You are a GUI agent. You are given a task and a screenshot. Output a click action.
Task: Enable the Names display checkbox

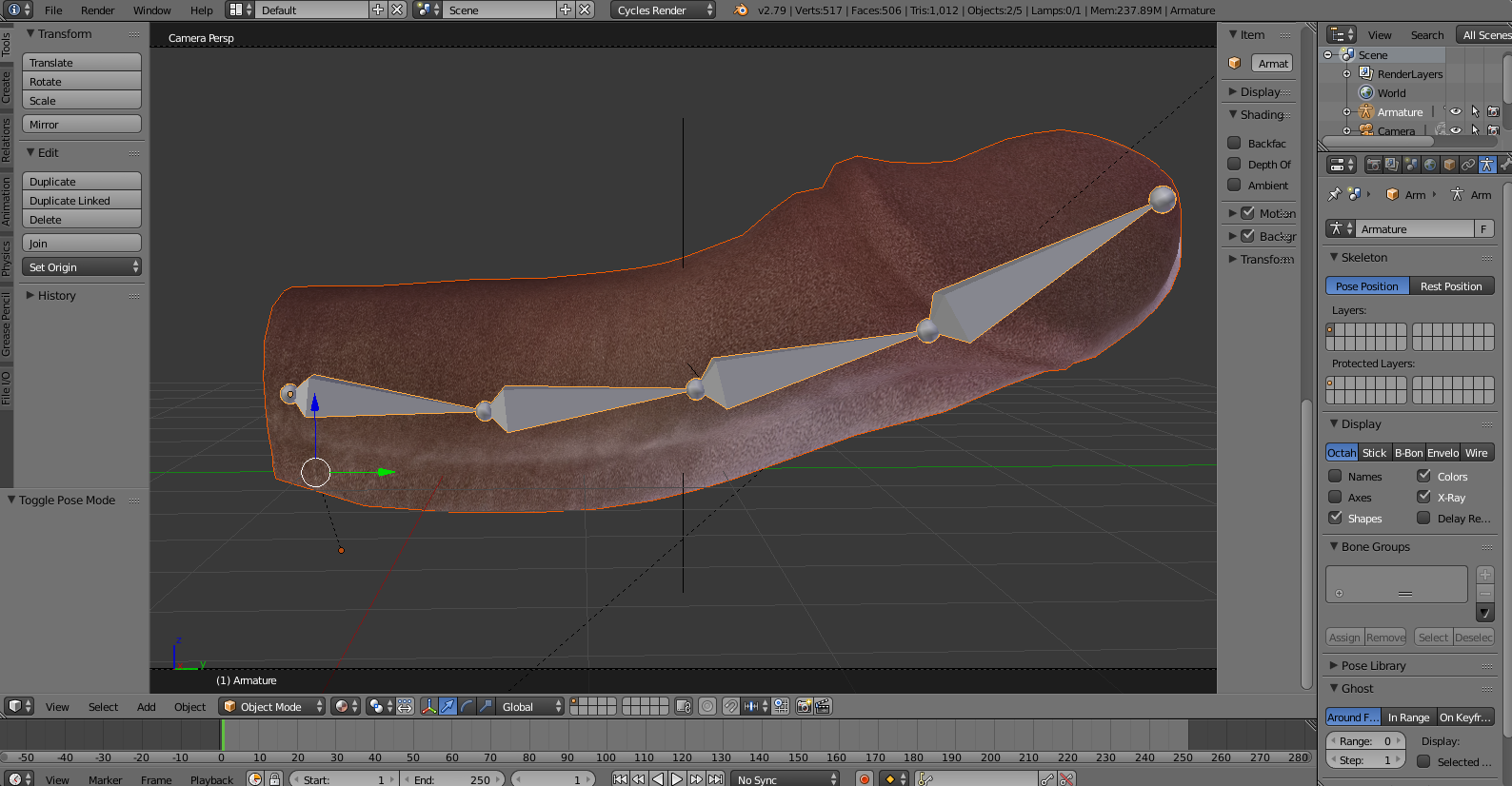[1335, 476]
